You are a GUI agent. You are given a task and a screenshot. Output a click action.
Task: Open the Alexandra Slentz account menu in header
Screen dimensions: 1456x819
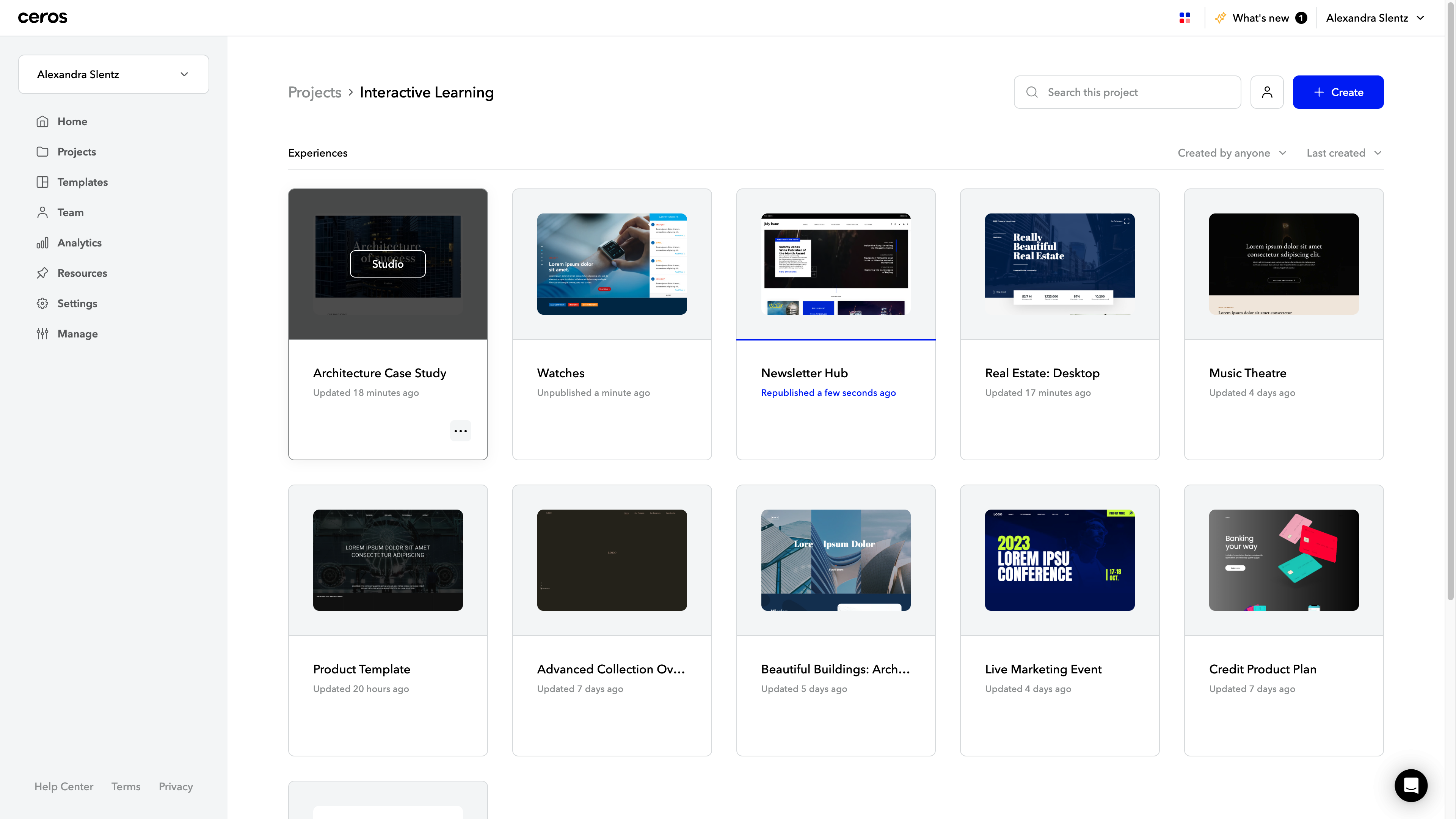(x=1375, y=18)
